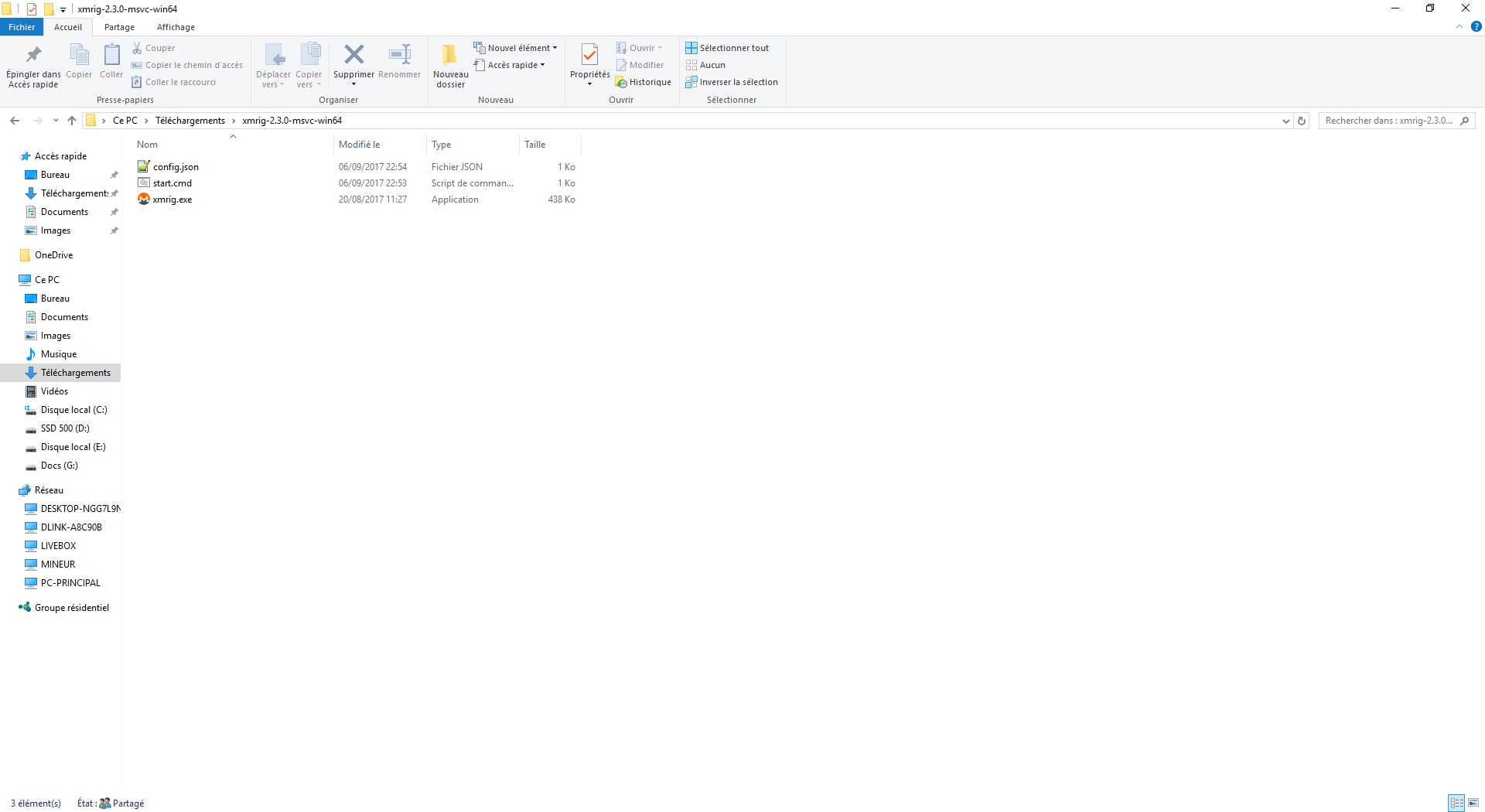
Task: Collapse the ribbon with the chevron
Action: (1459, 26)
